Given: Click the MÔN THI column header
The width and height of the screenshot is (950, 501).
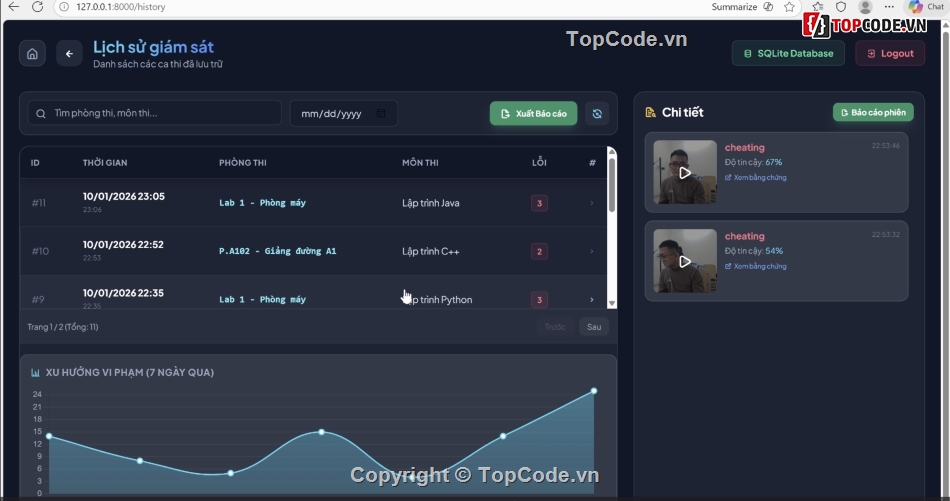Looking at the screenshot, I should pos(420,162).
